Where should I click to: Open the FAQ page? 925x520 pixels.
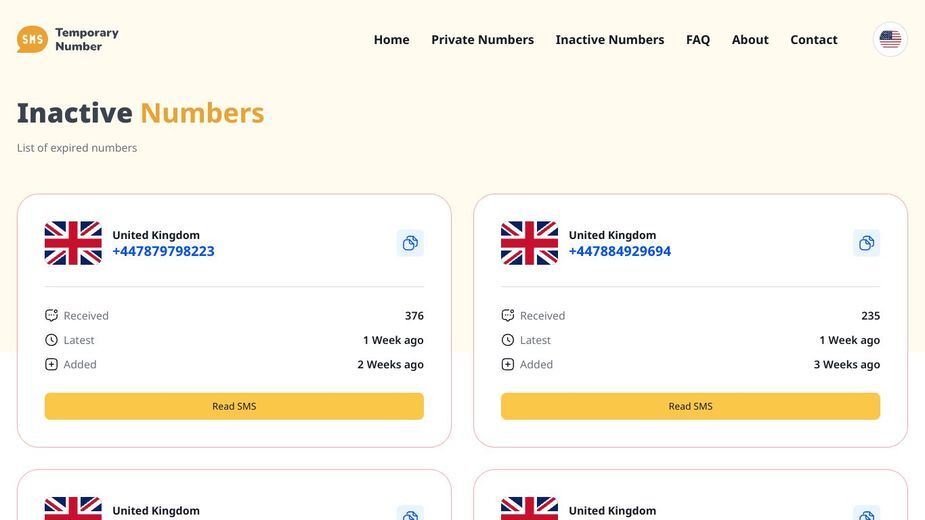click(x=697, y=40)
